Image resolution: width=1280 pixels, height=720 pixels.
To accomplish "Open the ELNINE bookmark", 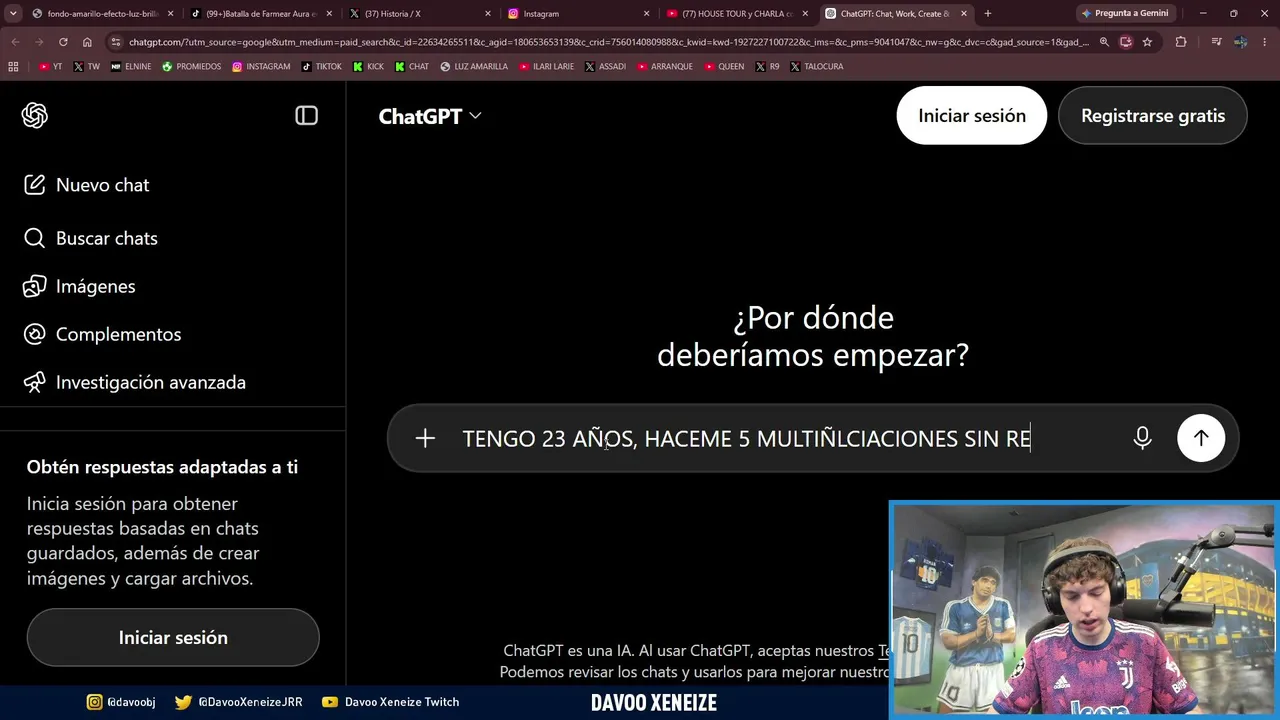I will tap(131, 67).
